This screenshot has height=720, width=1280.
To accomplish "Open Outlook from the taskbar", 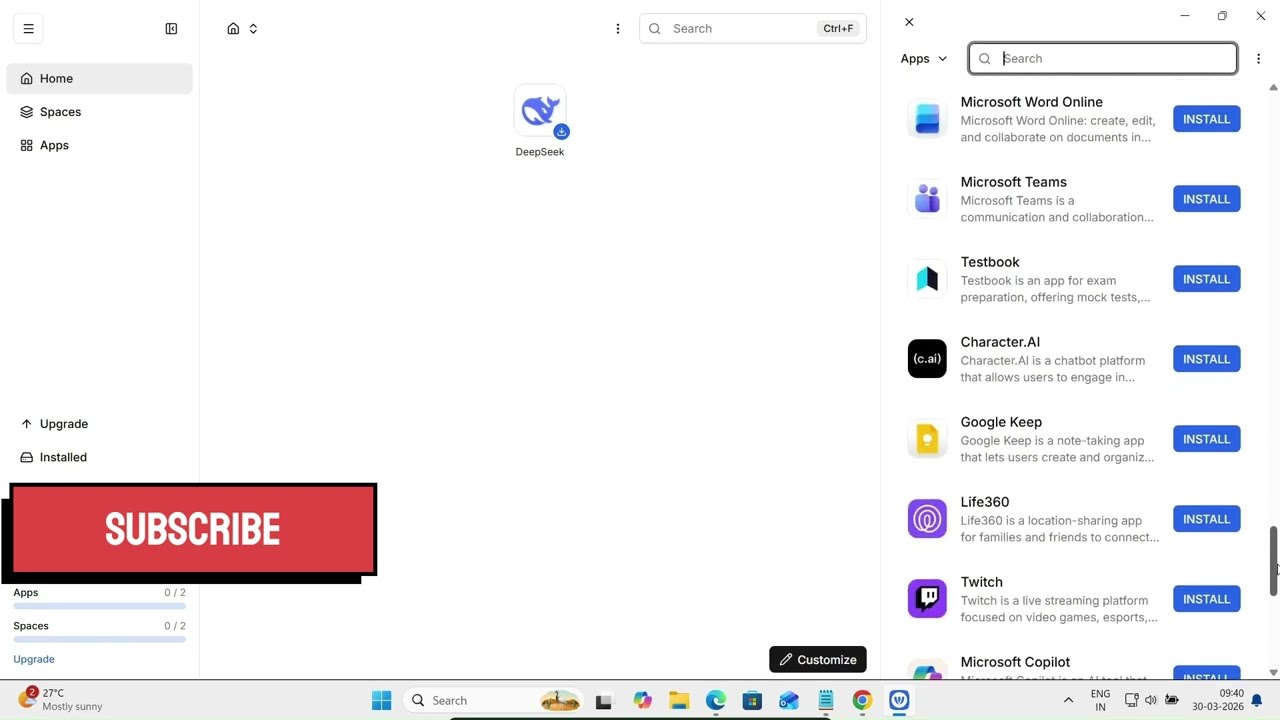I will click(789, 701).
